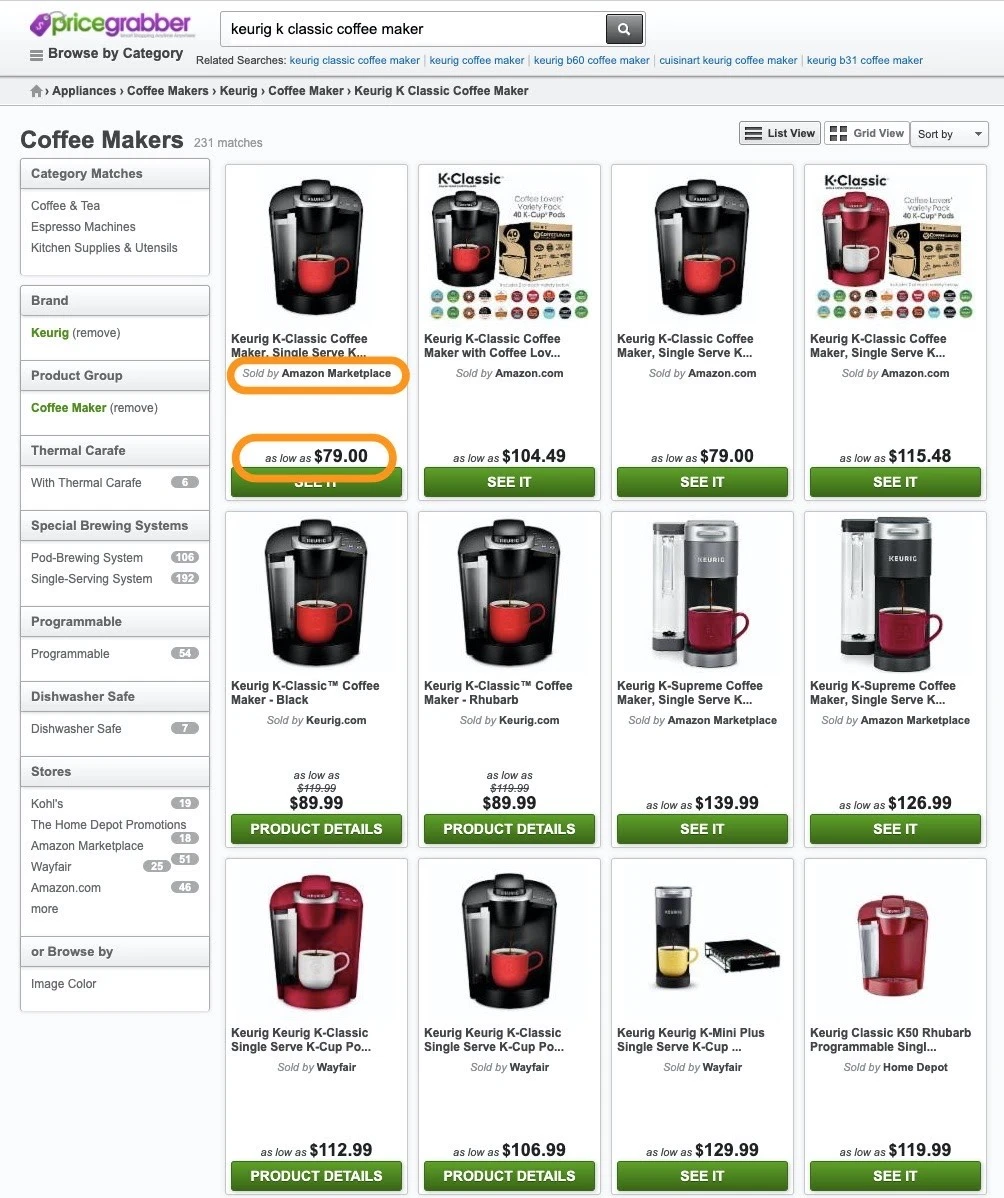This screenshot has width=1004, height=1198.
Task: Open Browse by Category hamburger menu
Action: click(36, 54)
